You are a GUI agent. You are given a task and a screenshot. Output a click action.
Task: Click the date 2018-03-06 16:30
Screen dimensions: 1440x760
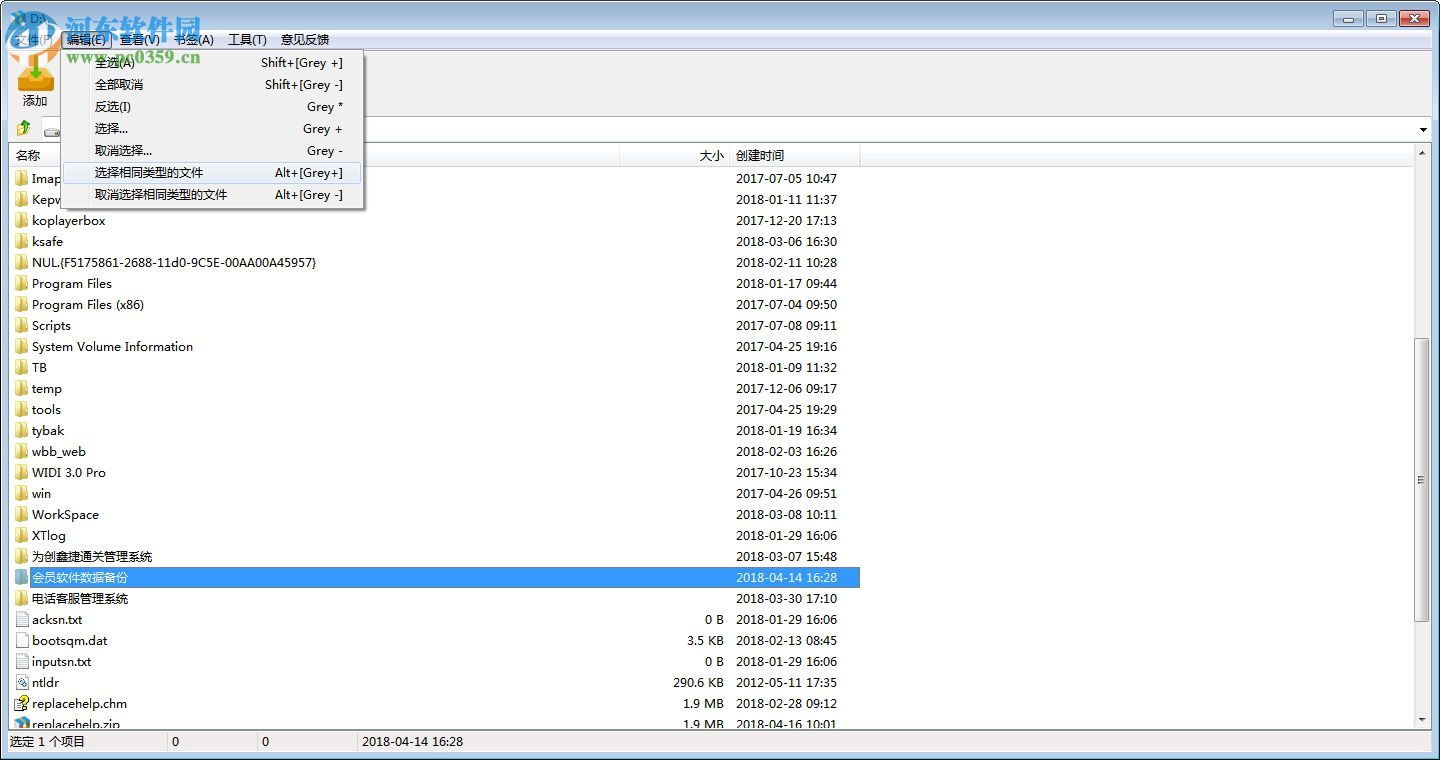point(786,241)
